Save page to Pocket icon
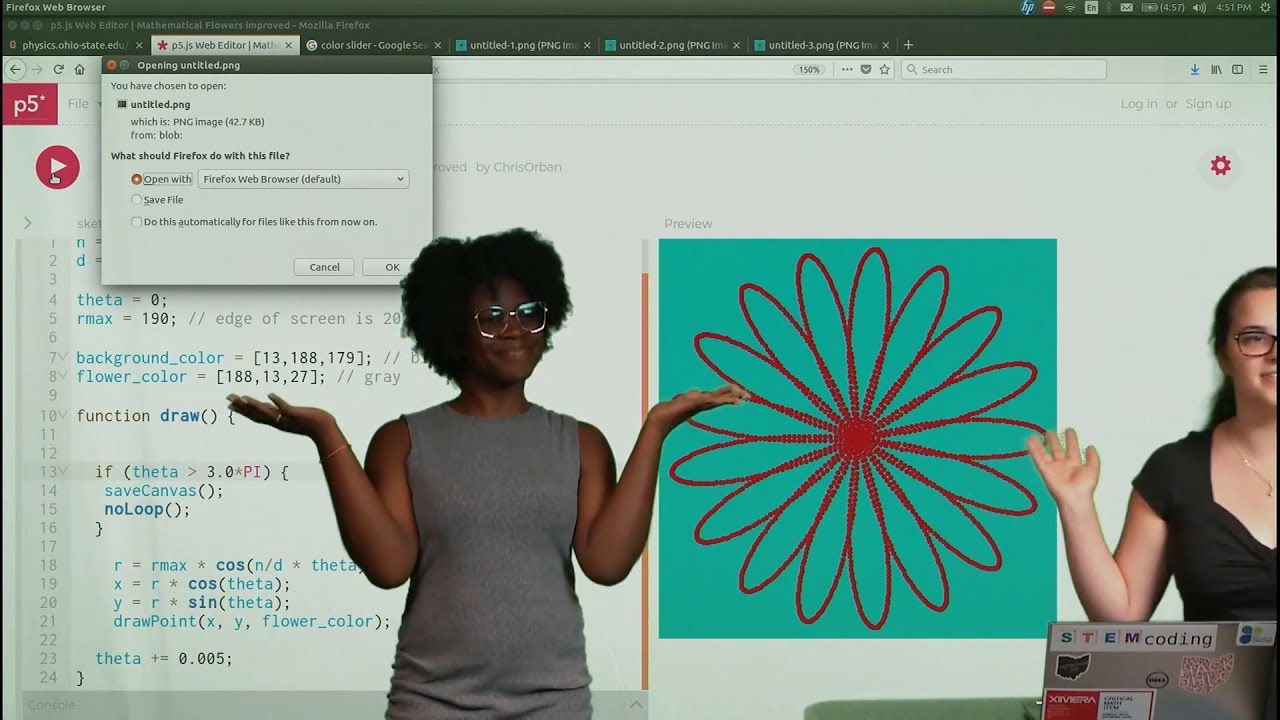The width and height of the screenshot is (1280, 720). pos(866,70)
